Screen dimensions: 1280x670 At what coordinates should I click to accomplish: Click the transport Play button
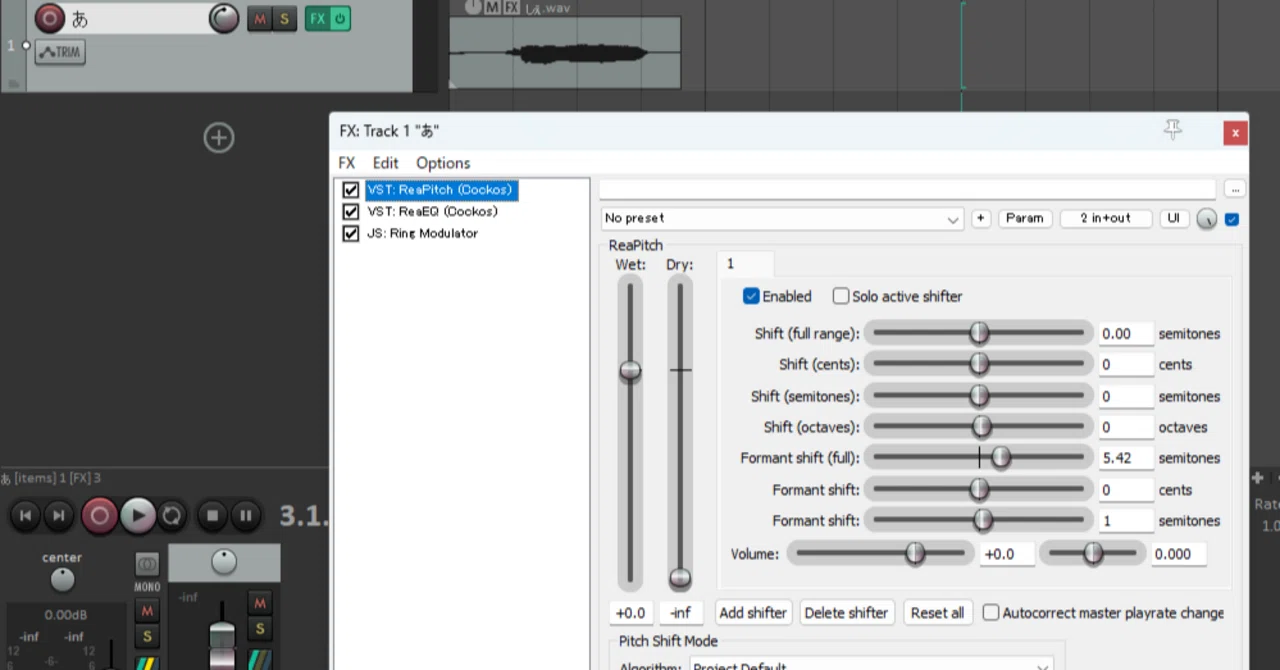[x=138, y=515]
